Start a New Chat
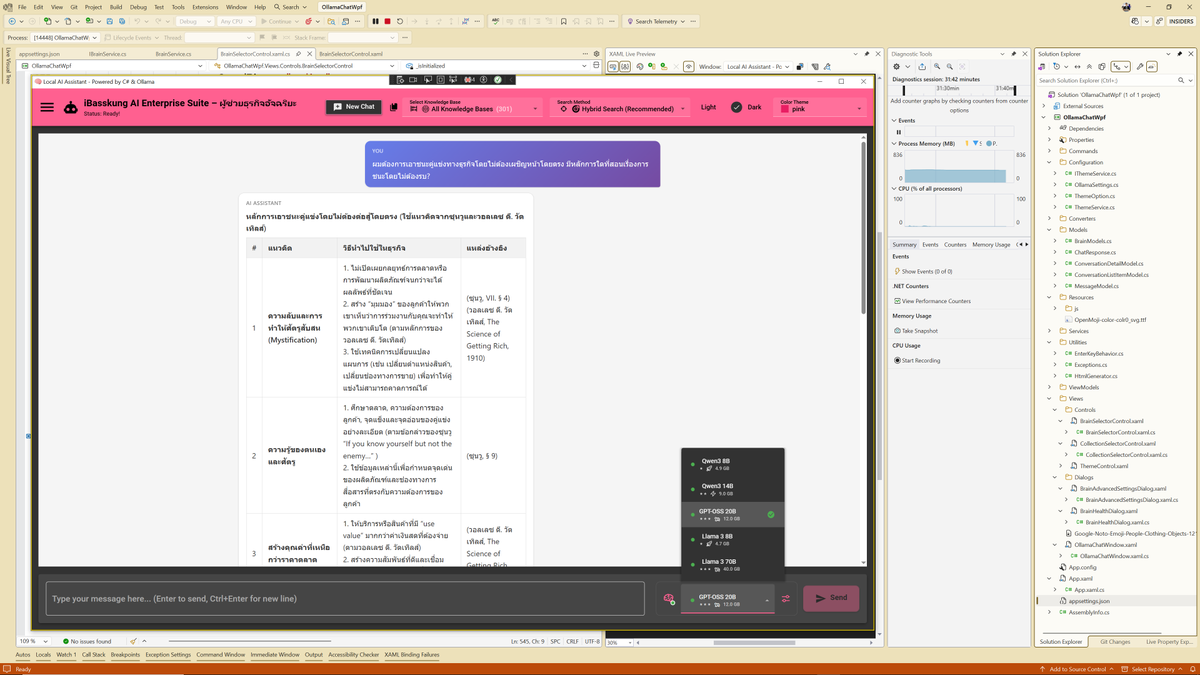1200x675 pixels. (353, 107)
